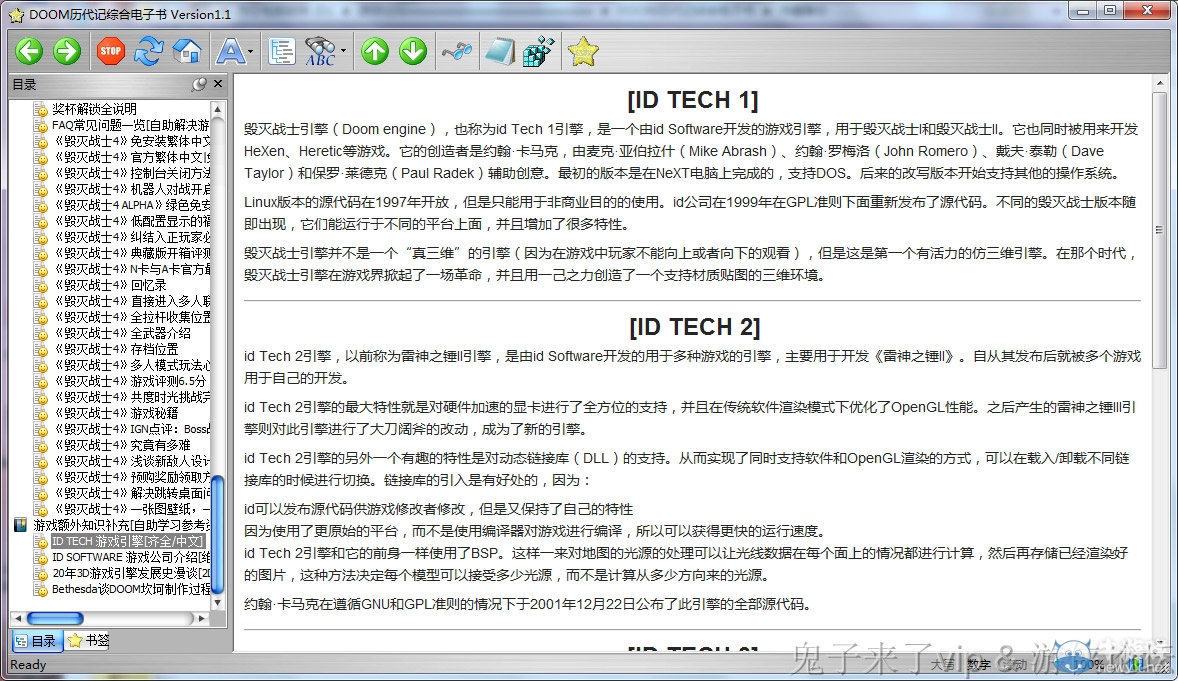Select 《毁灭战士4》全拉杆收集位置 entry
This screenshot has width=1178, height=681.
tap(131, 317)
